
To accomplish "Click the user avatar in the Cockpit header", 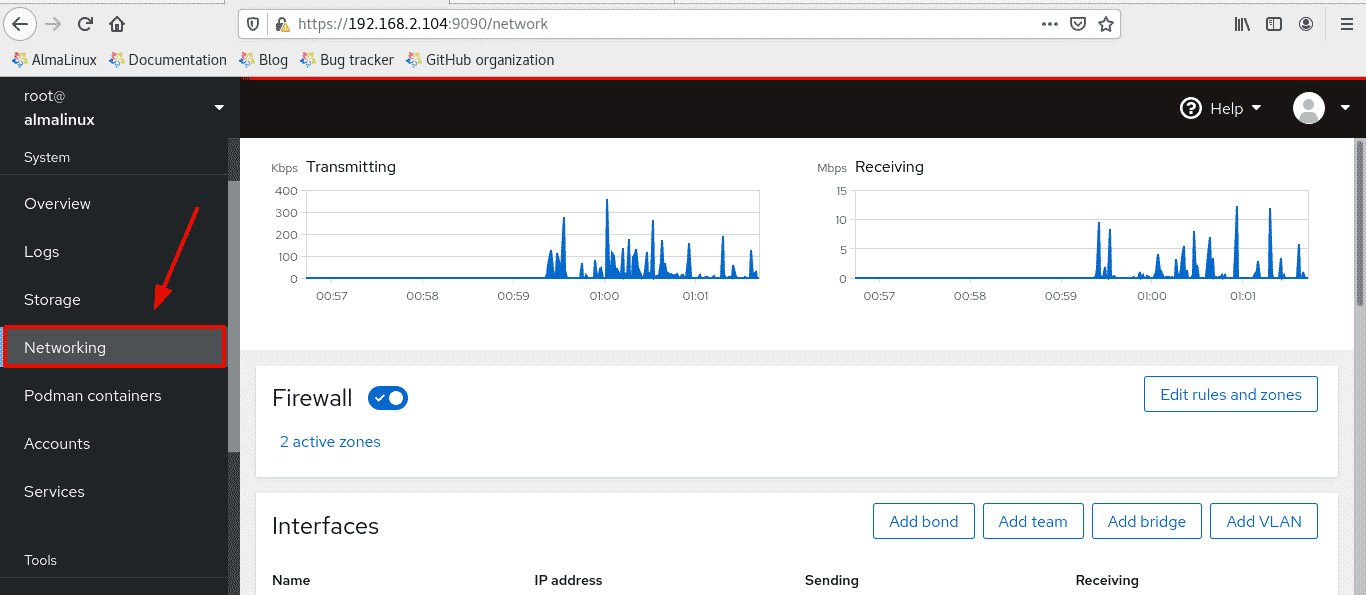I will click(1309, 108).
